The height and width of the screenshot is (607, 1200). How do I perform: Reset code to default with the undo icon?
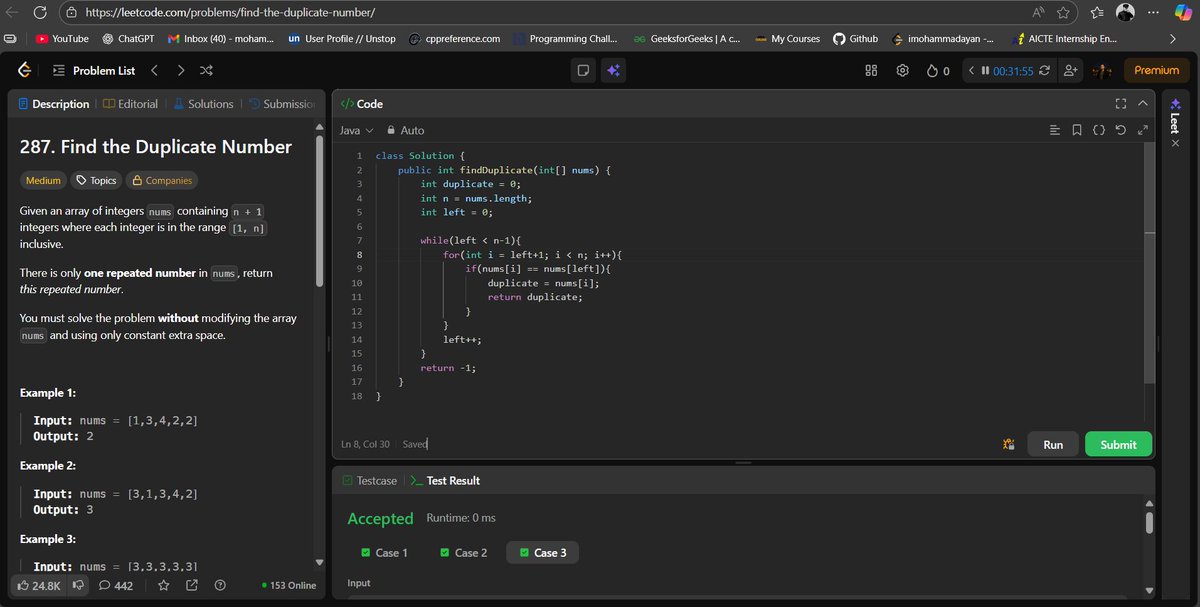pyautogui.click(x=1120, y=131)
